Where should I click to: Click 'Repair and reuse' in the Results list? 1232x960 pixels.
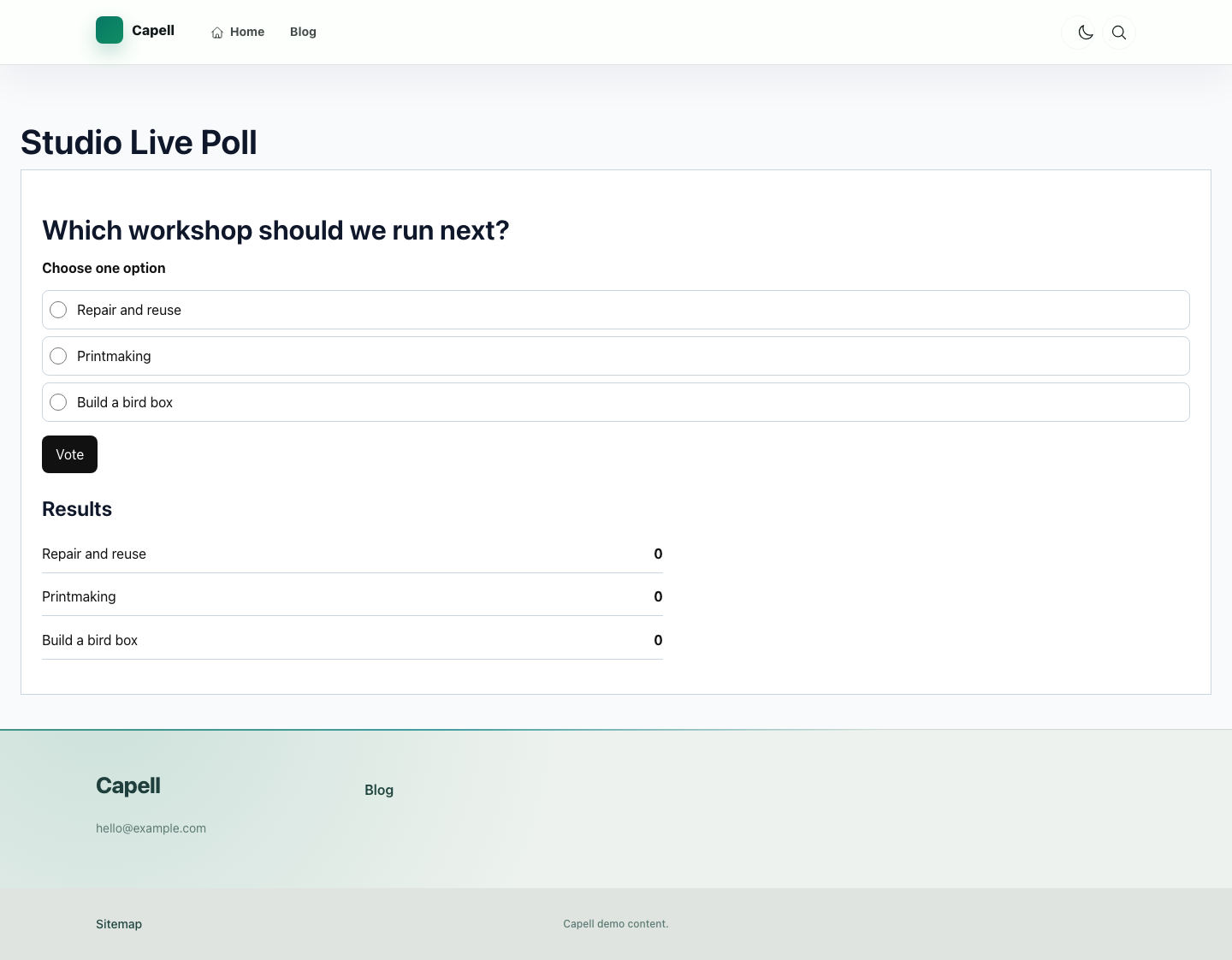click(94, 554)
